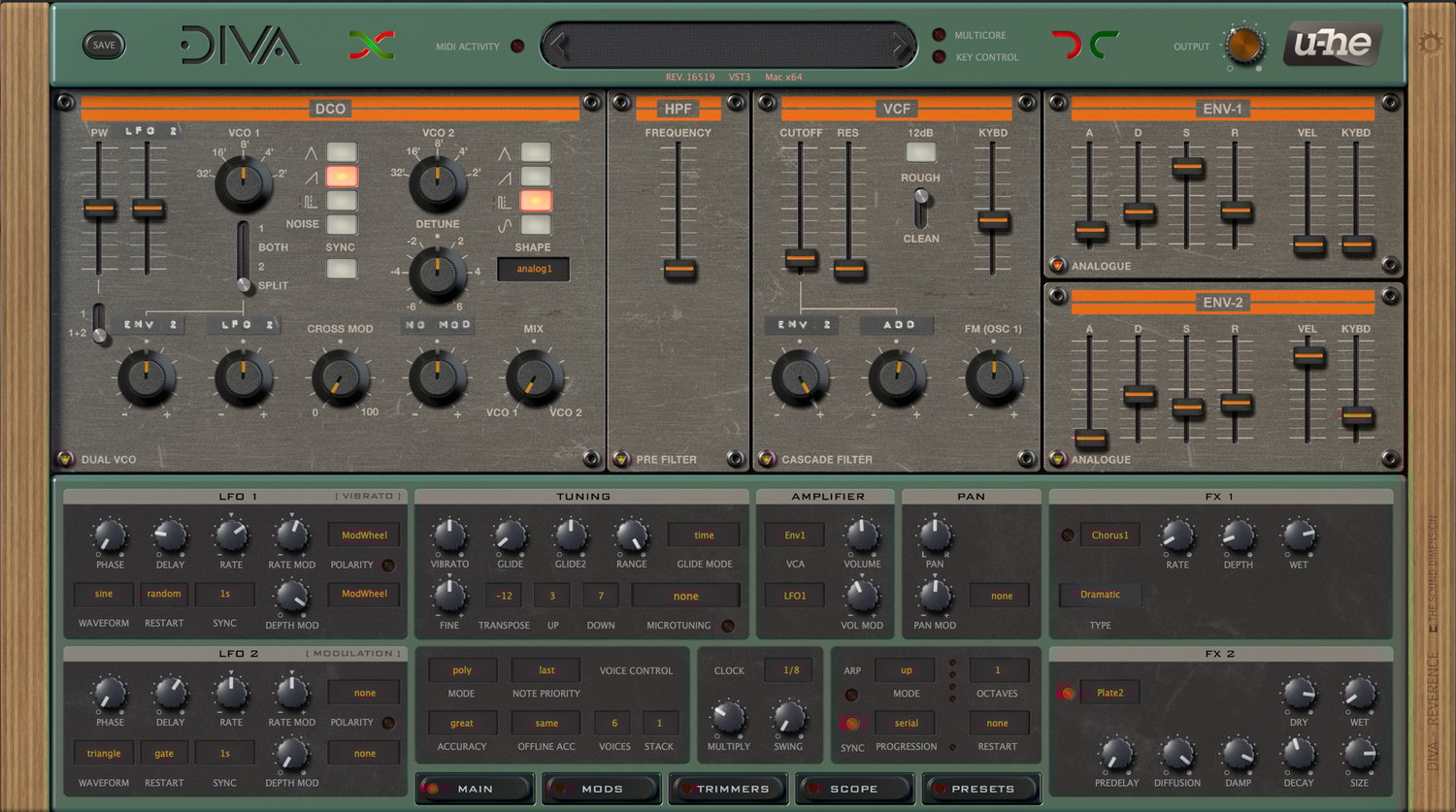Open the LFO 1 WAVEFORM dropdown showing sine

(104, 594)
